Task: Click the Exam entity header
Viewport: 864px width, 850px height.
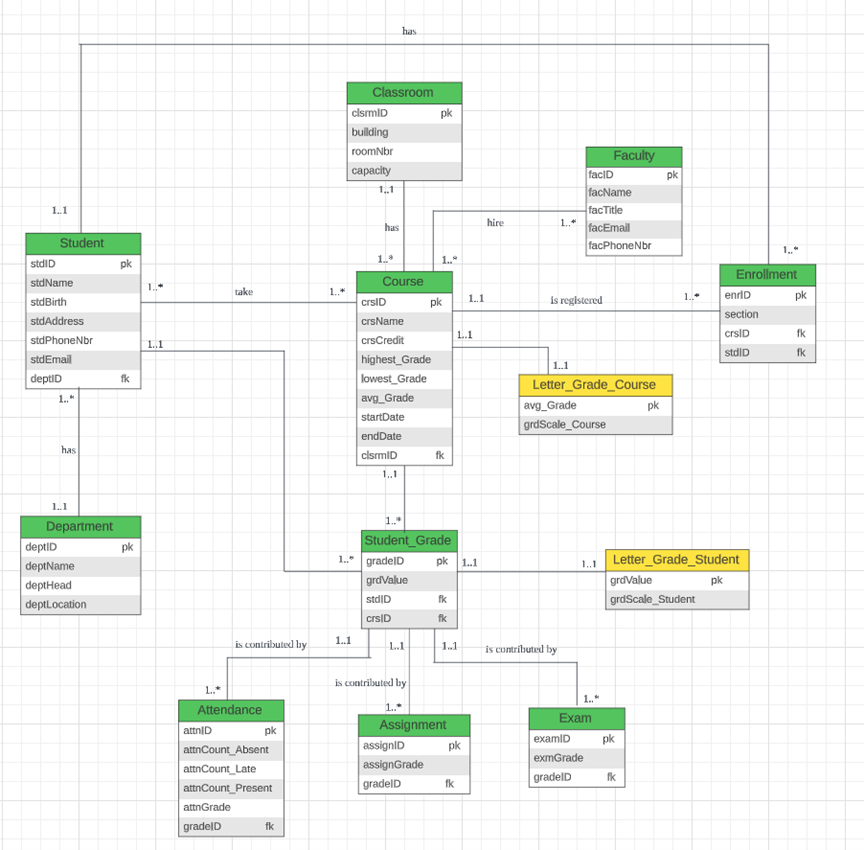Action: (576, 718)
